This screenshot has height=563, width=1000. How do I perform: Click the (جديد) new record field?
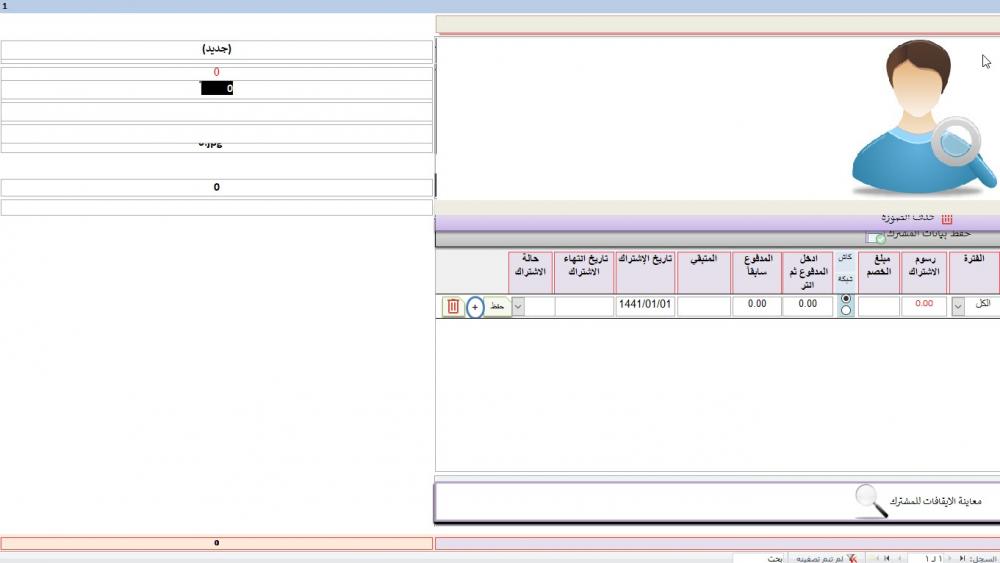[217, 49]
